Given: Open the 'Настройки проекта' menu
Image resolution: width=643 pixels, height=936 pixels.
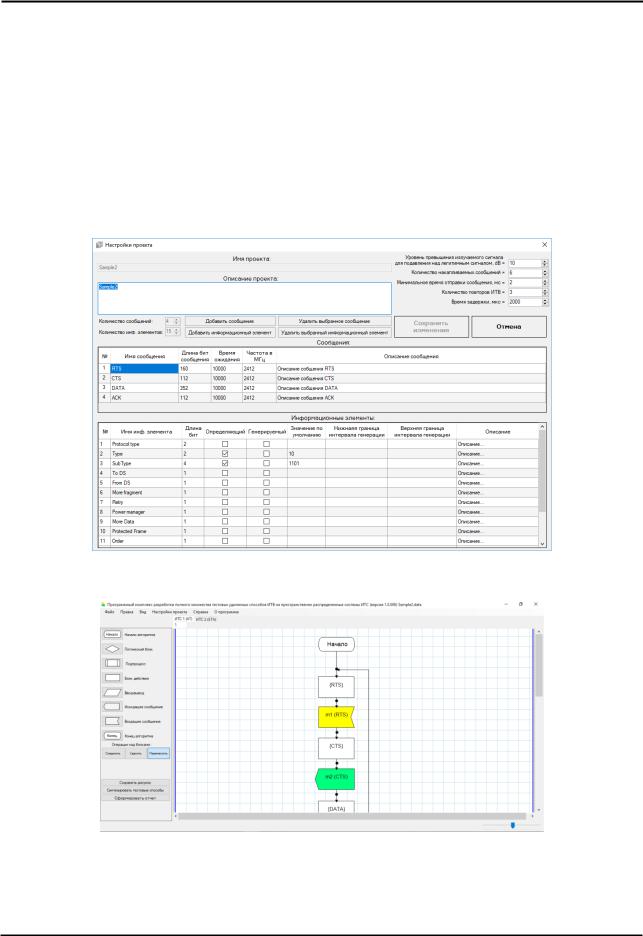Looking at the screenshot, I should pos(170,612).
